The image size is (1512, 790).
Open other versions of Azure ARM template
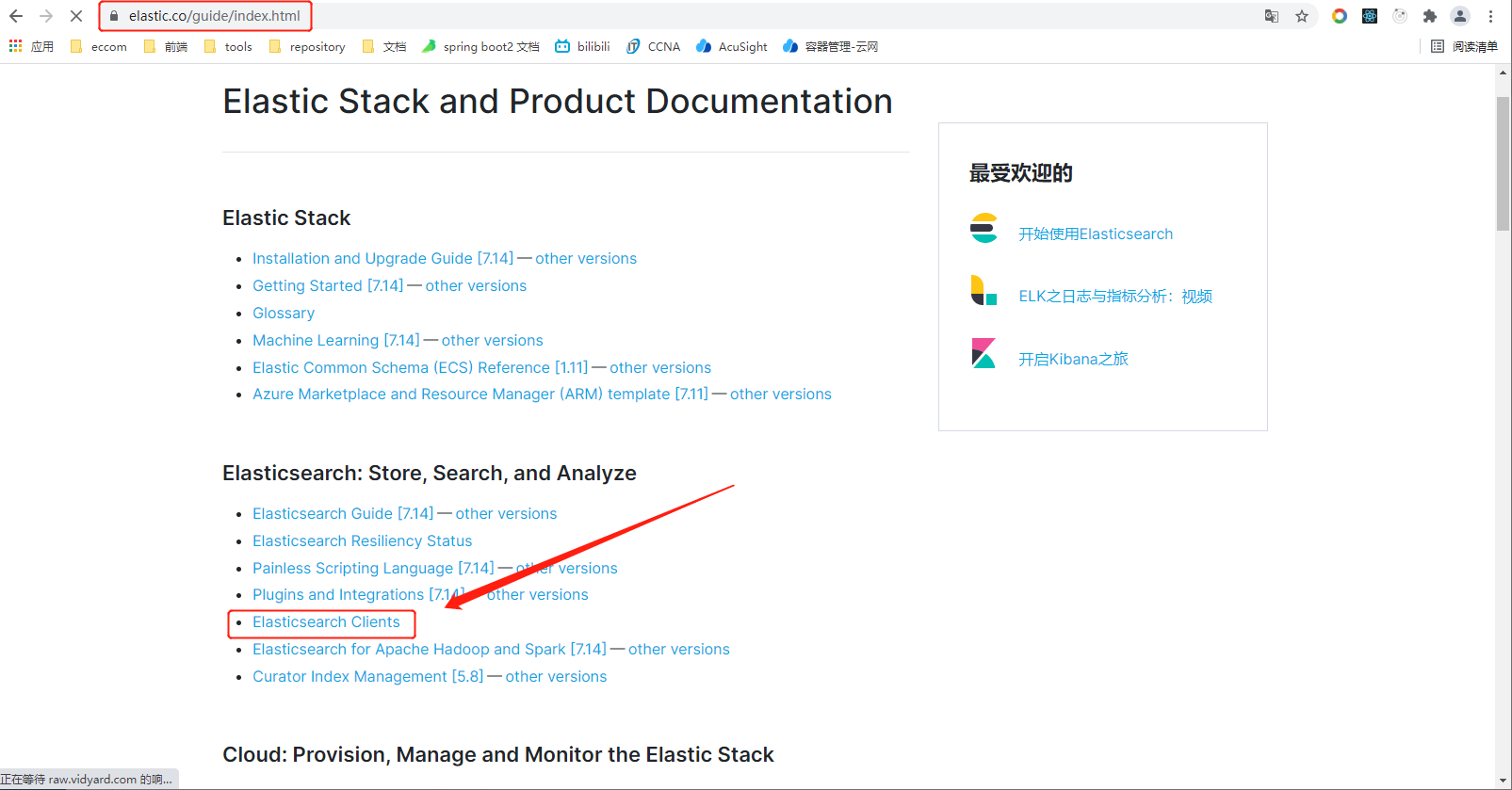coord(781,394)
